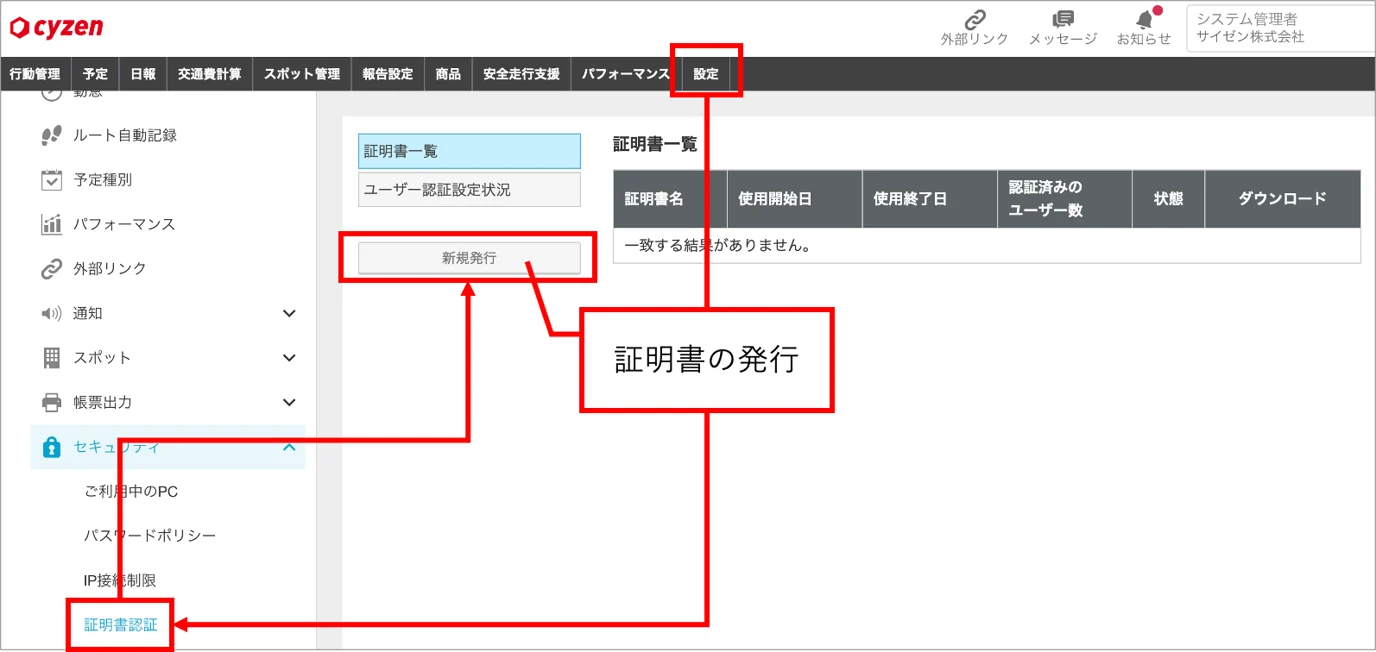This screenshot has width=1376, height=652.
Task: Click the 新規発行 button
Action: tap(469, 258)
